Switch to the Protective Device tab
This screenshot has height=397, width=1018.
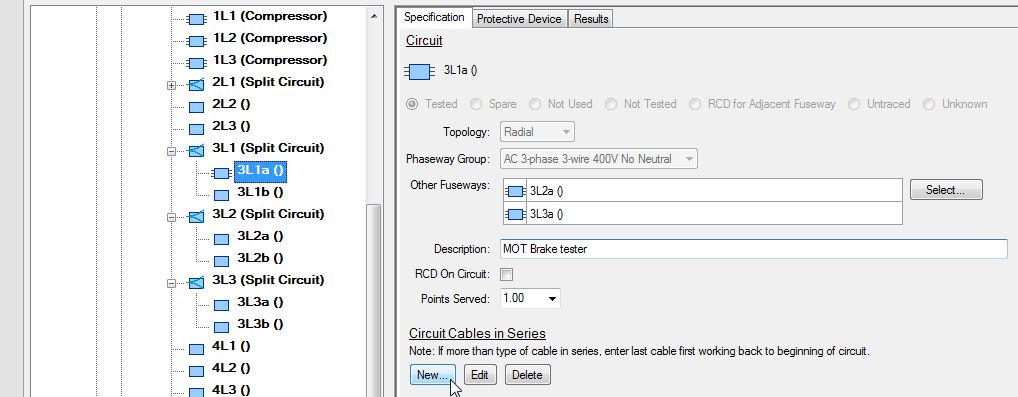coord(519,19)
